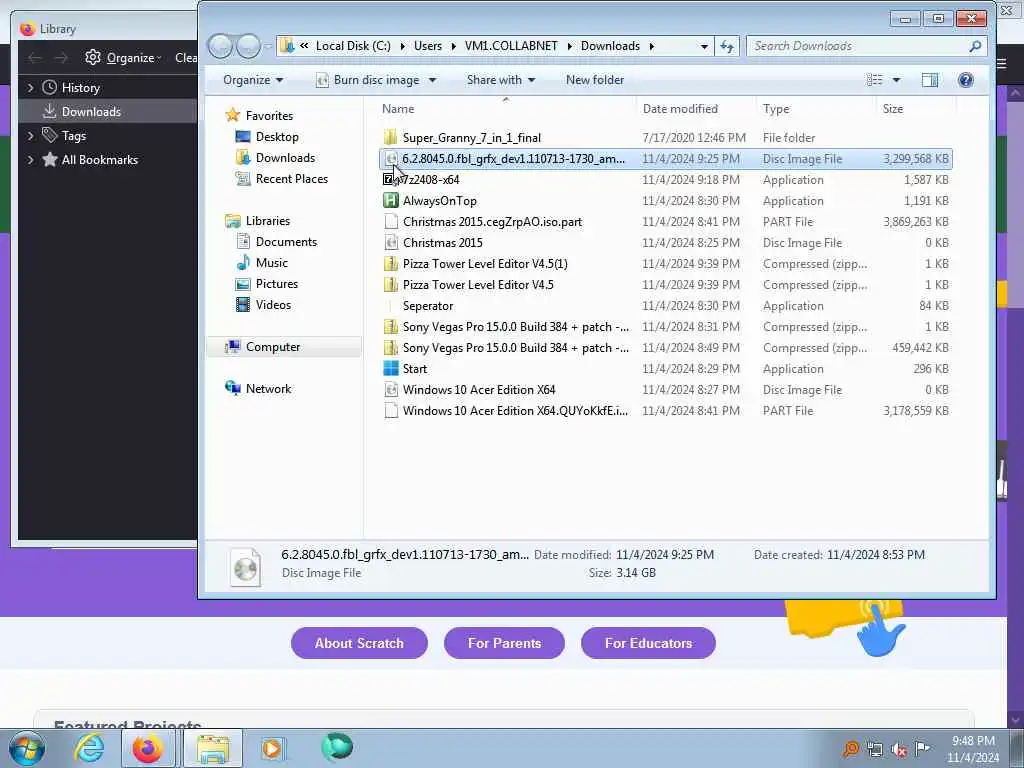The height and width of the screenshot is (768, 1024).
Task: Click the Action Center flag tray icon
Action: (x=922, y=748)
